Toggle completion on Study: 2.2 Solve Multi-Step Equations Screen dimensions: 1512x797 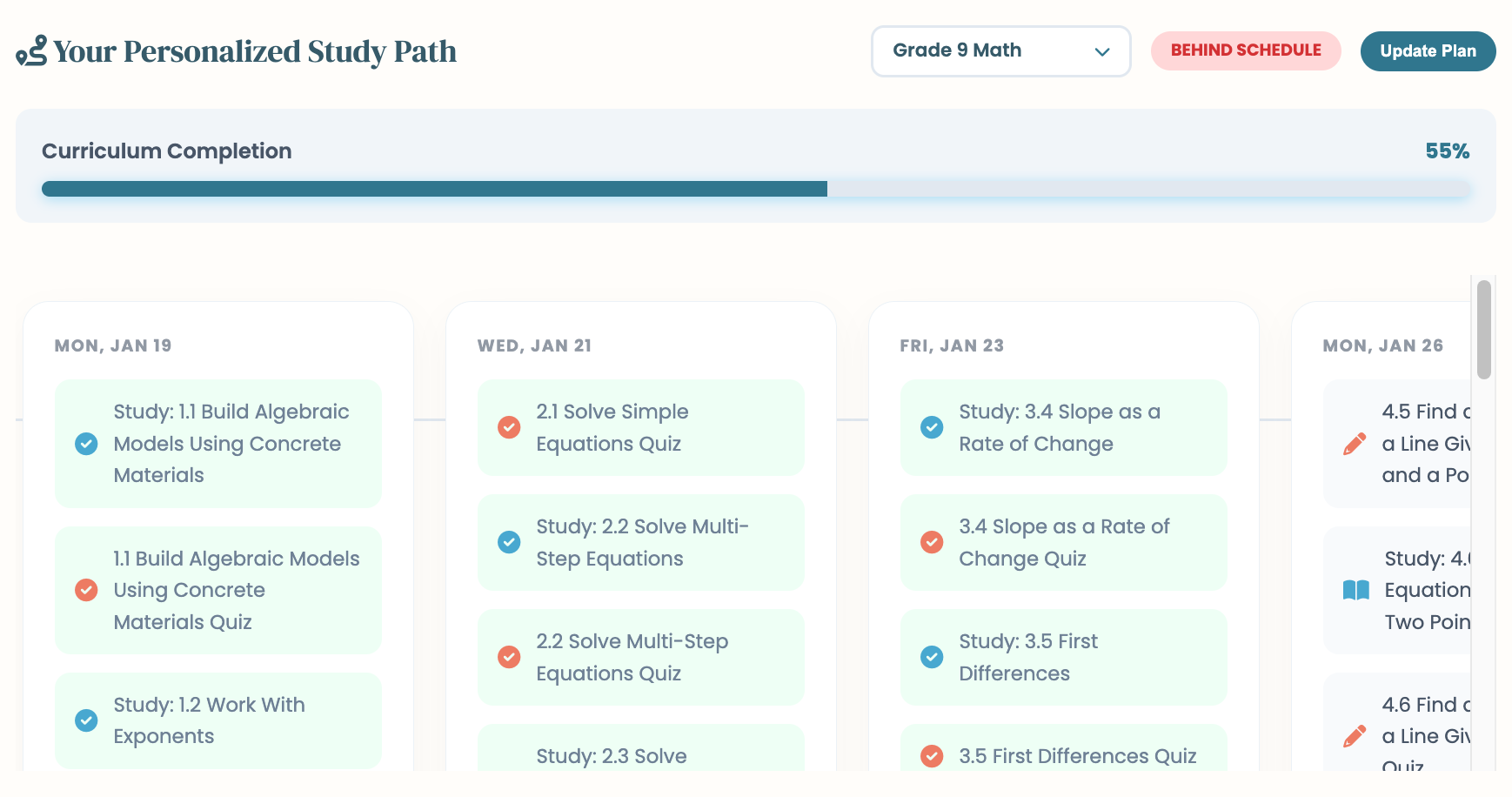point(509,542)
